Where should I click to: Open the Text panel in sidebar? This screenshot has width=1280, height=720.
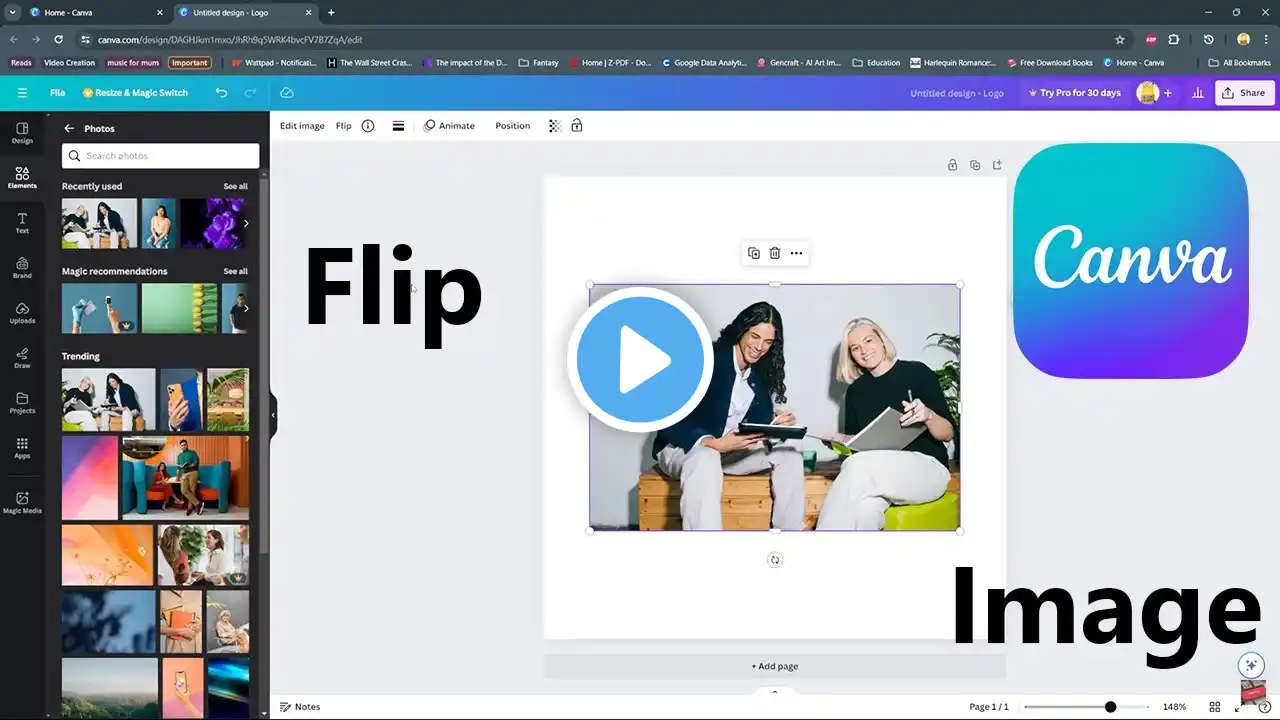pos(22,223)
